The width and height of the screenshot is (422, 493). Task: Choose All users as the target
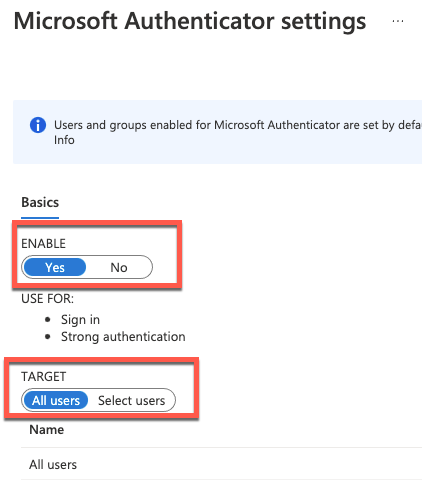(56, 400)
